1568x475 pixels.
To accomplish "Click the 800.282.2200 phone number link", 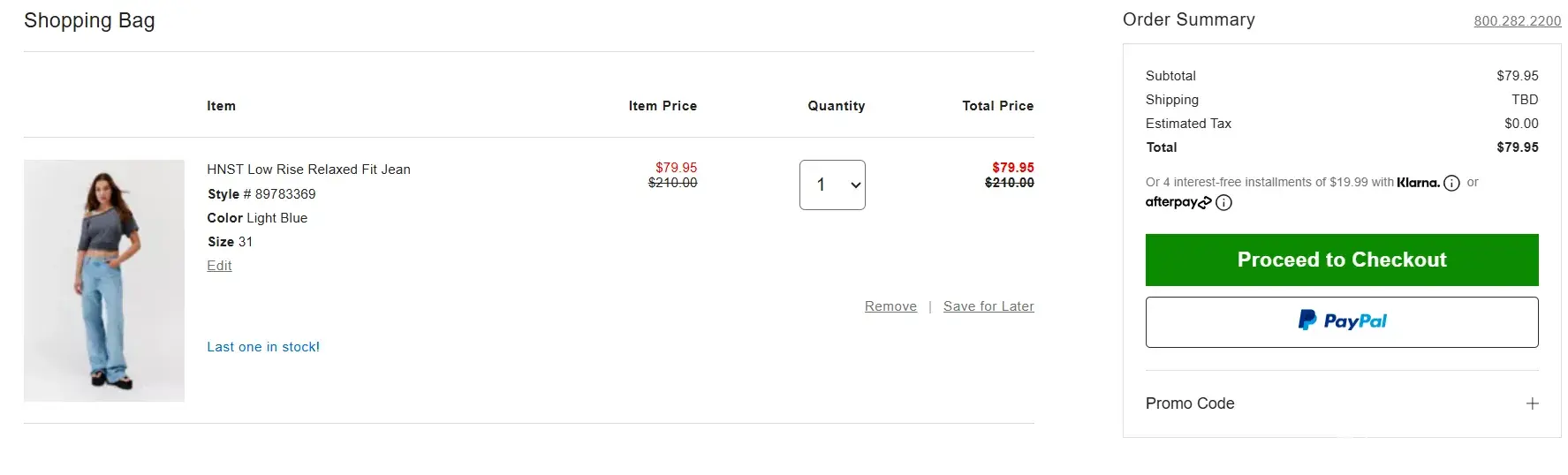I will pyautogui.click(x=1517, y=21).
